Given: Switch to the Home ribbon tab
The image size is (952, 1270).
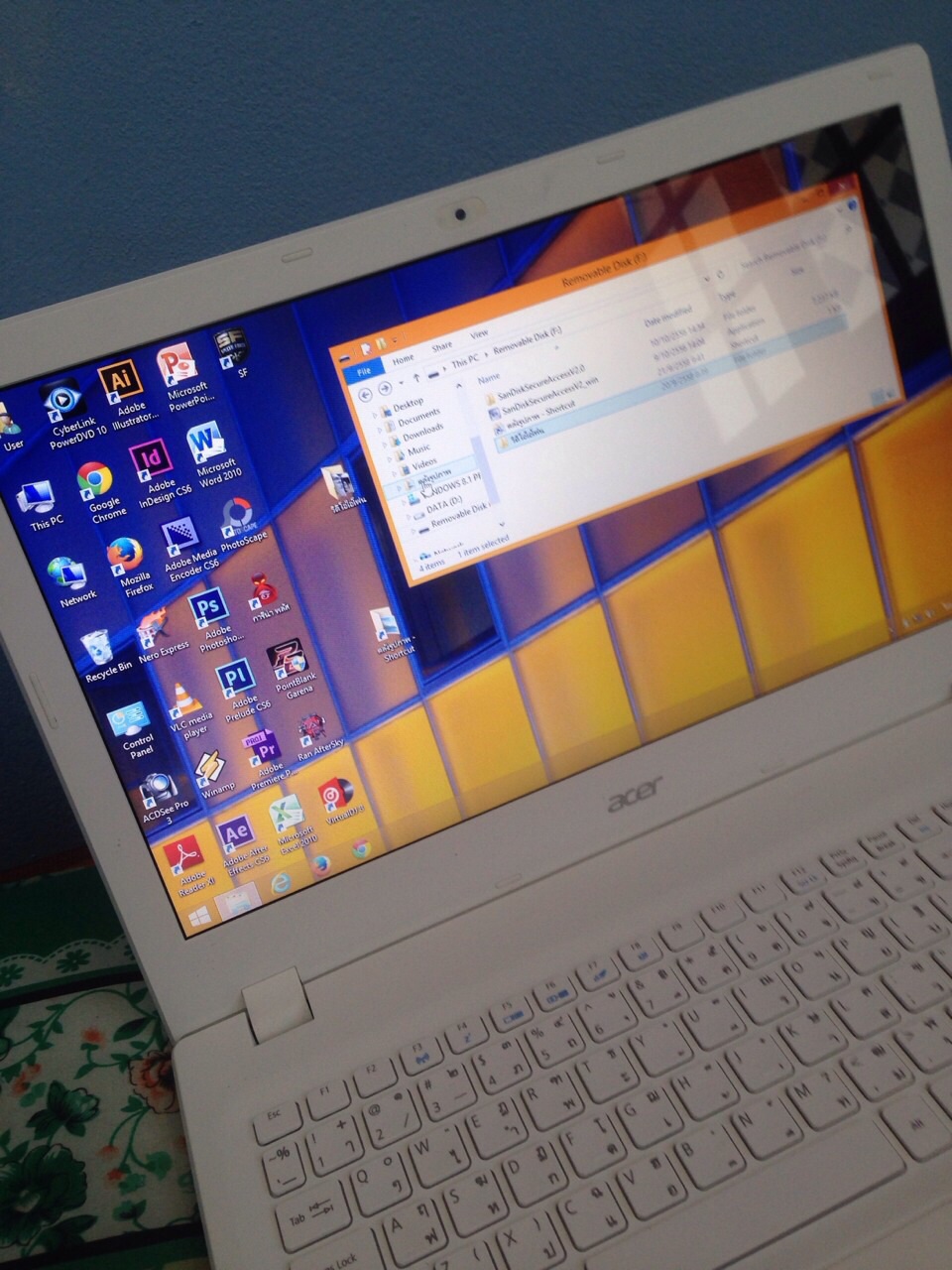Looking at the screenshot, I should coord(403,357).
